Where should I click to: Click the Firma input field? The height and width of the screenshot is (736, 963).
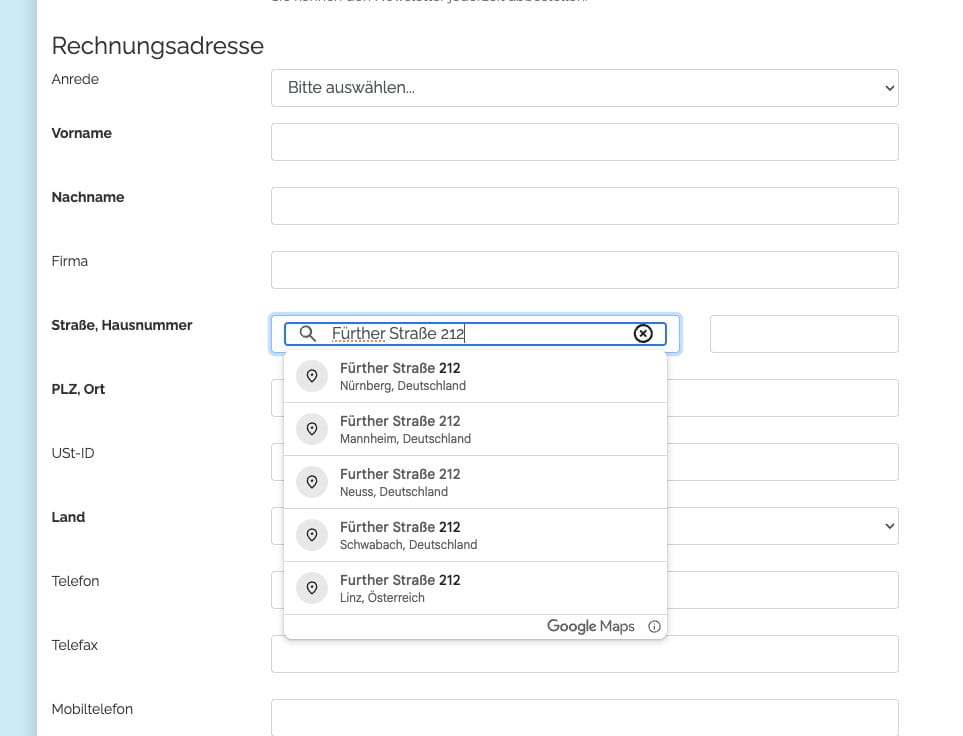click(x=584, y=270)
